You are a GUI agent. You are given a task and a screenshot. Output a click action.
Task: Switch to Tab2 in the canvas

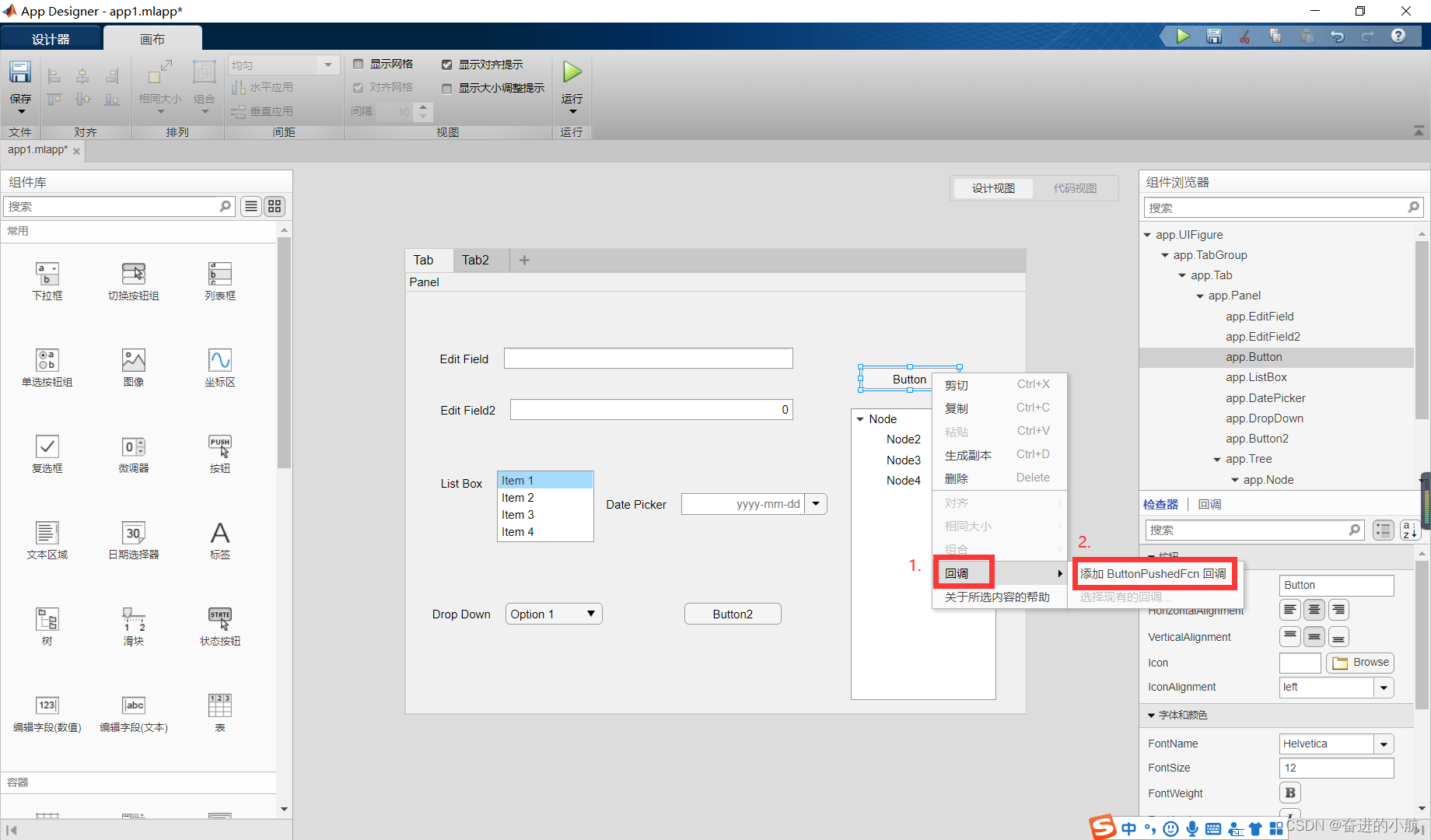(x=475, y=260)
